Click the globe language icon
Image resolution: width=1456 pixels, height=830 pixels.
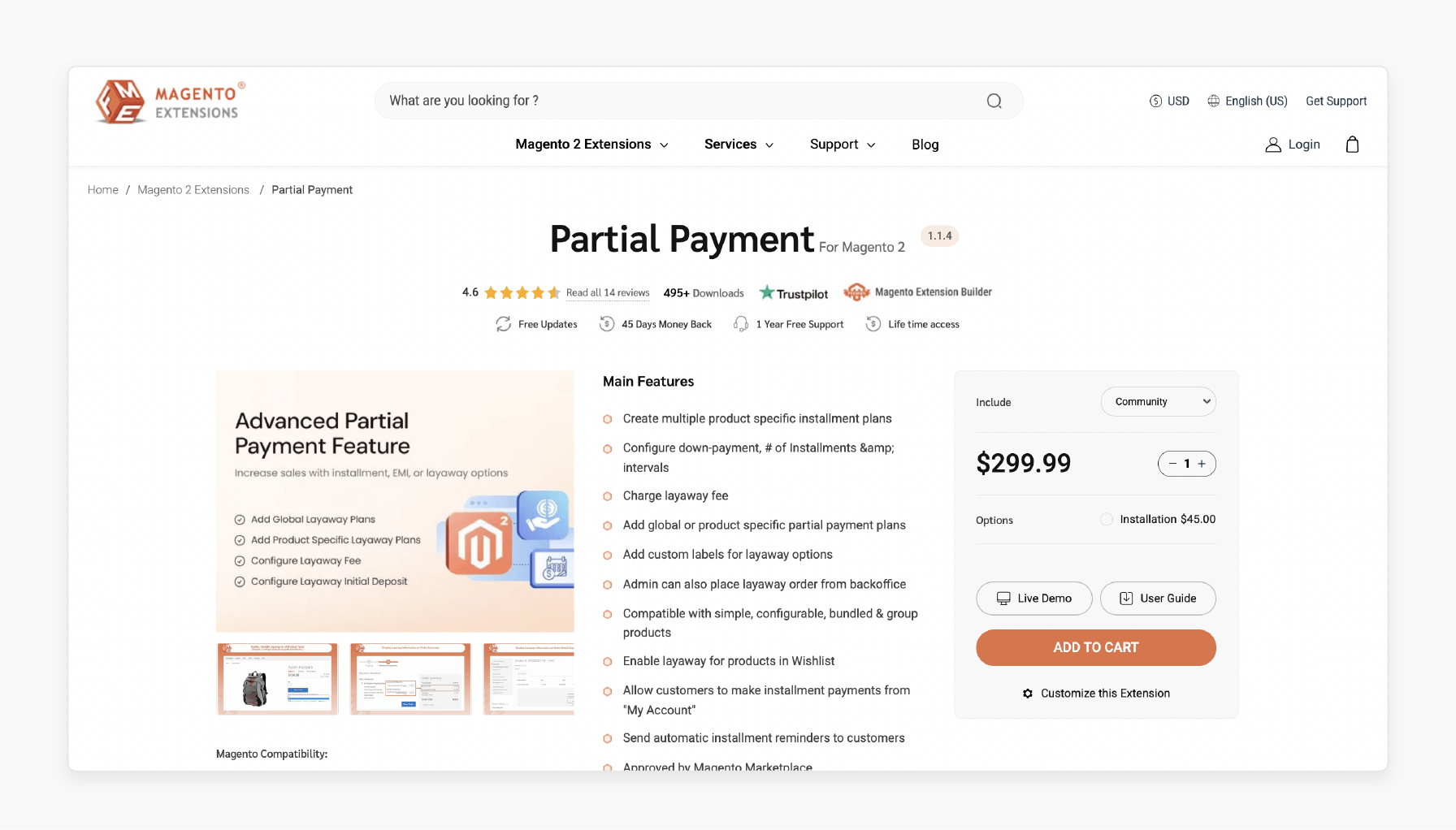click(1213, 101)
